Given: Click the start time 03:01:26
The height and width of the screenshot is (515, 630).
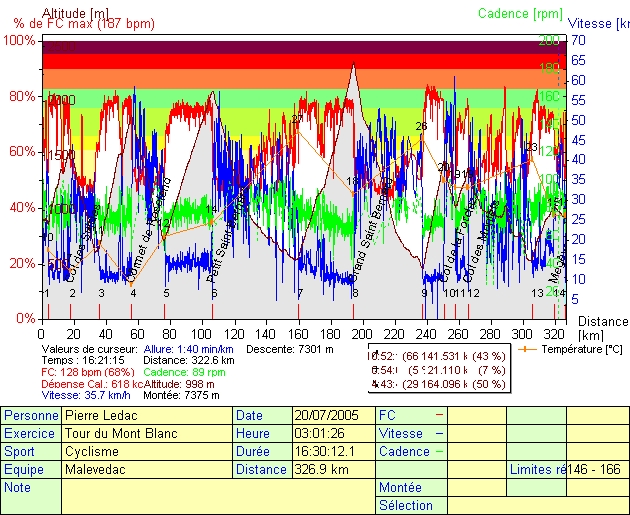Looking at the screenshot, I should click(319, 433).
